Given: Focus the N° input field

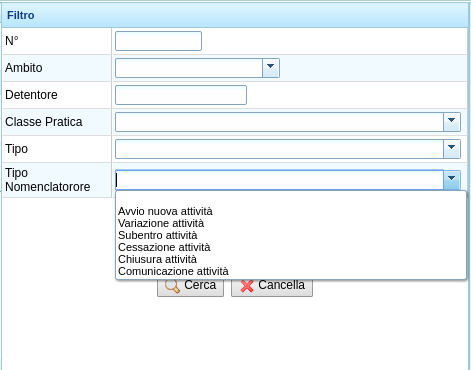Looking at the screenshot, I should [158, 41].
